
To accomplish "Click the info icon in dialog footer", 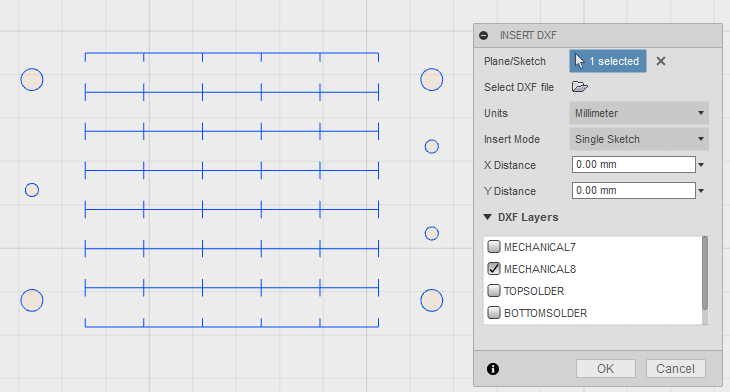I will [493, 369].
